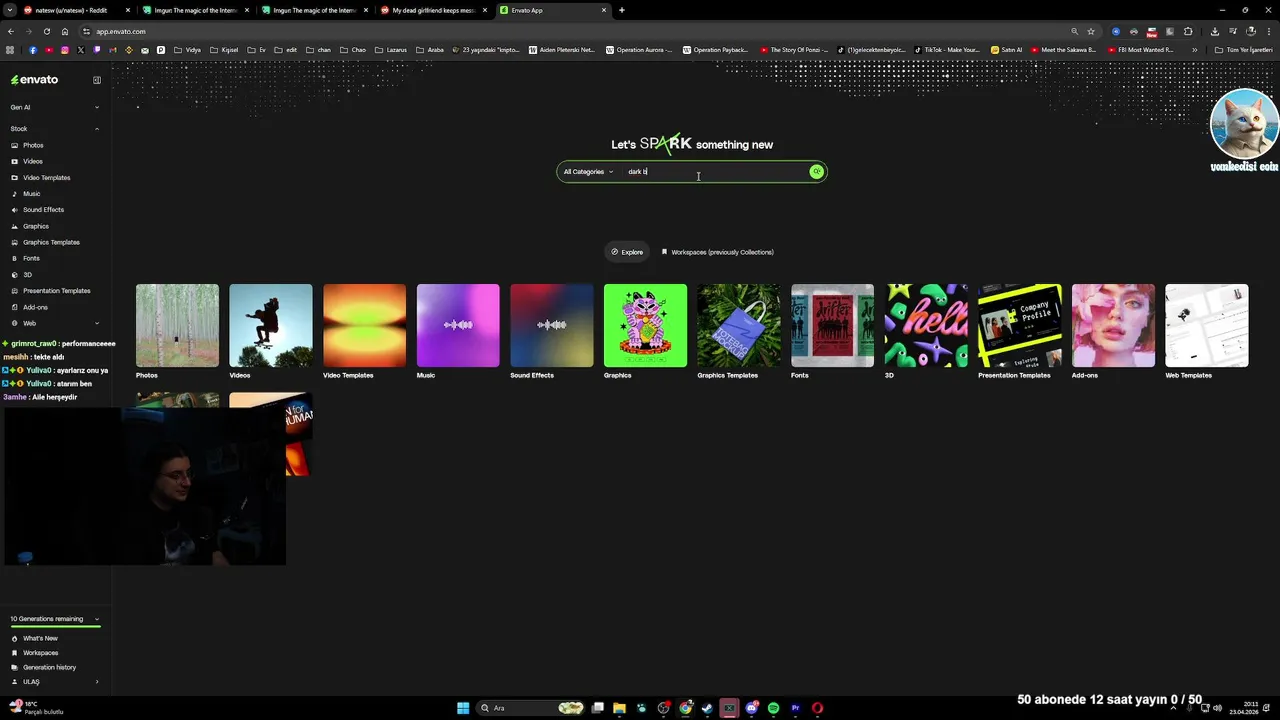Viewport: 1280px width, 720px height.
Task: Bookmark this page with the star icon
Action: pyautogui.click(x=1091, y=31)
